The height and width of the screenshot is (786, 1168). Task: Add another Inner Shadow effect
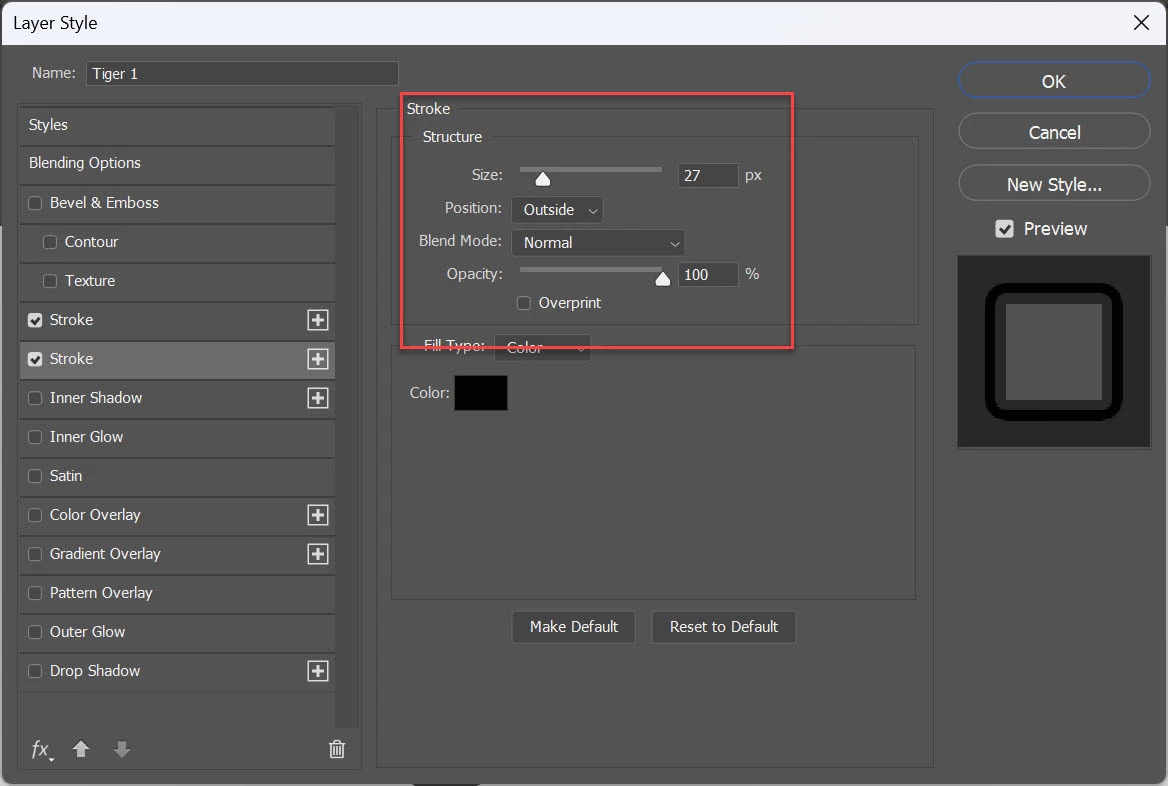[x=318, y=398]
